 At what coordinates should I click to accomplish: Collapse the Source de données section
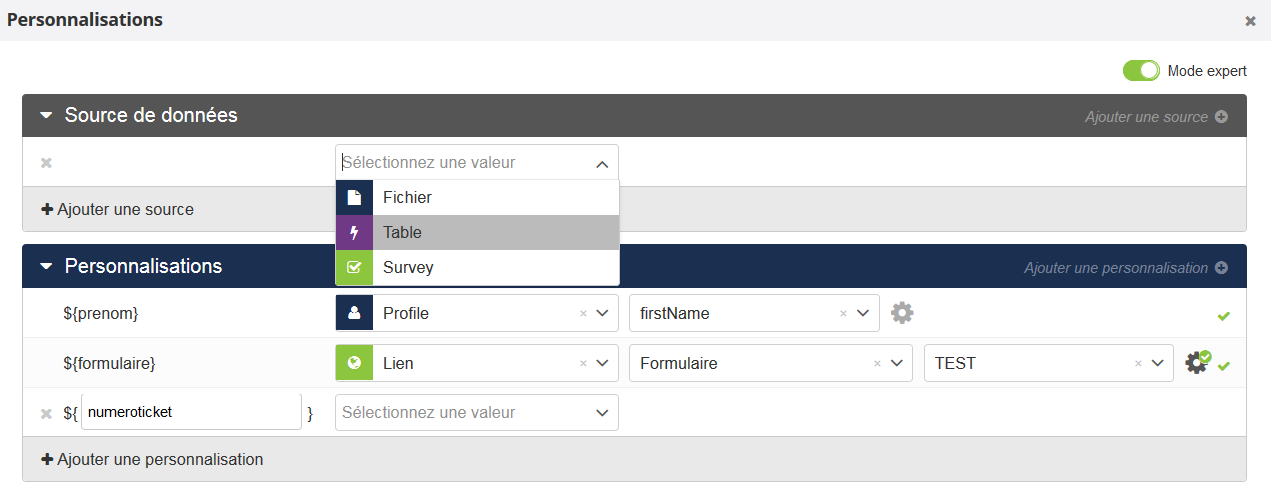pos(46,116)
